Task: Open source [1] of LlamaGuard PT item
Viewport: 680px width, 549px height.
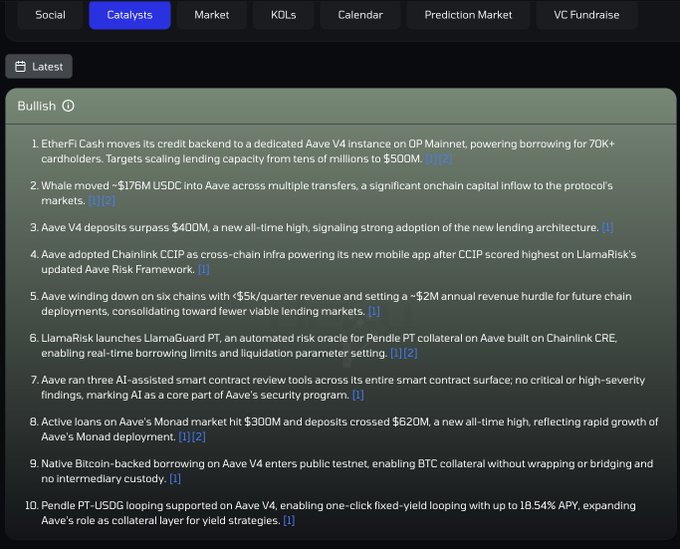Action: tap(396, 353)
